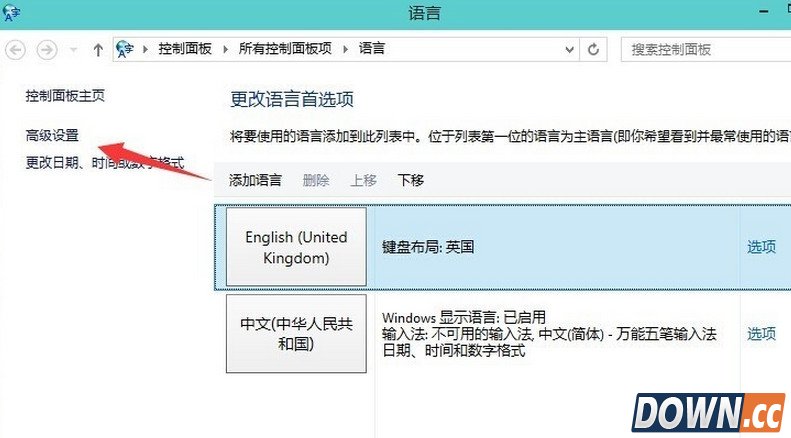Expand the address bar history dropdown

(x=570, y=49)
